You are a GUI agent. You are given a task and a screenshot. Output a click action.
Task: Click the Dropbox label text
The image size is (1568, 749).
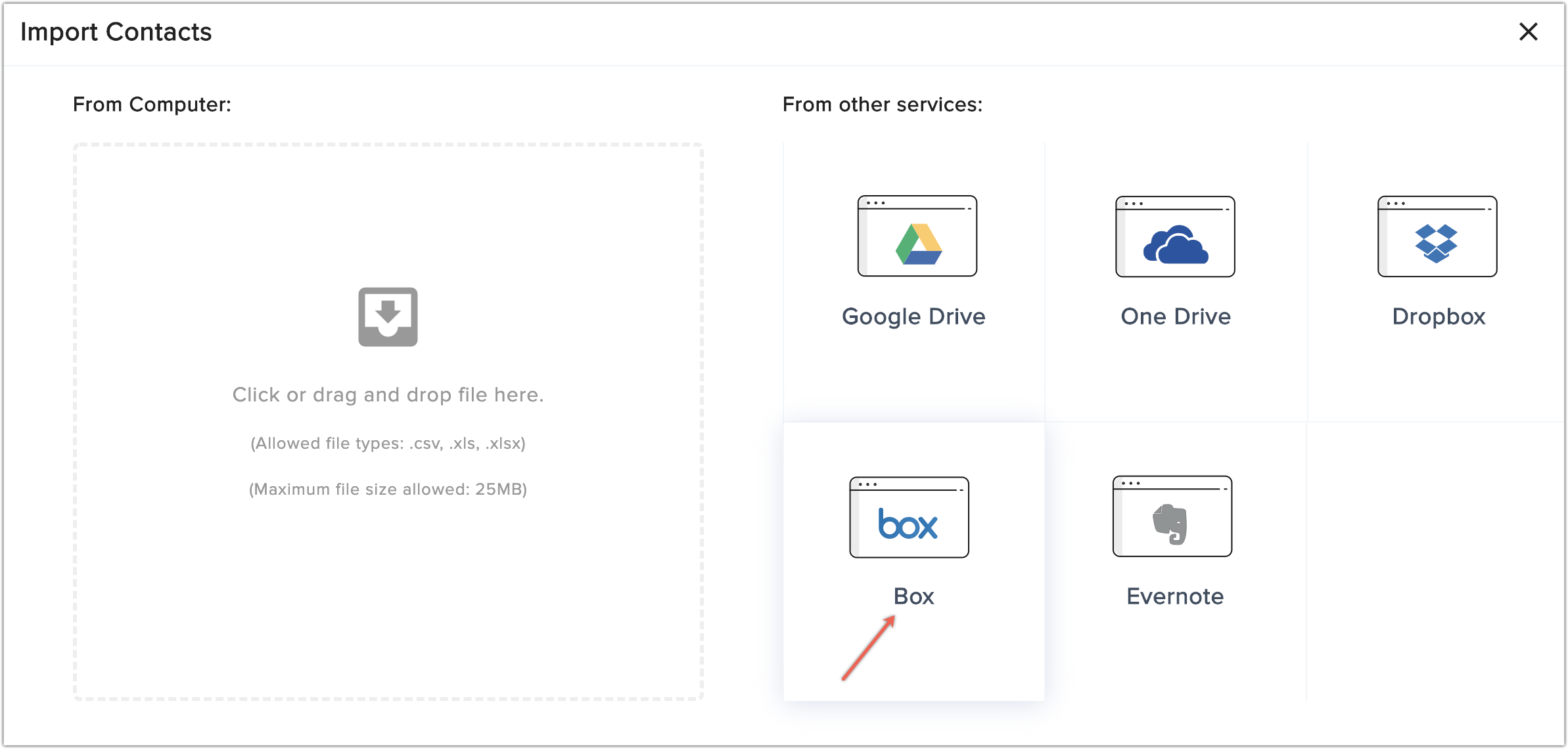coord(1439,317)
